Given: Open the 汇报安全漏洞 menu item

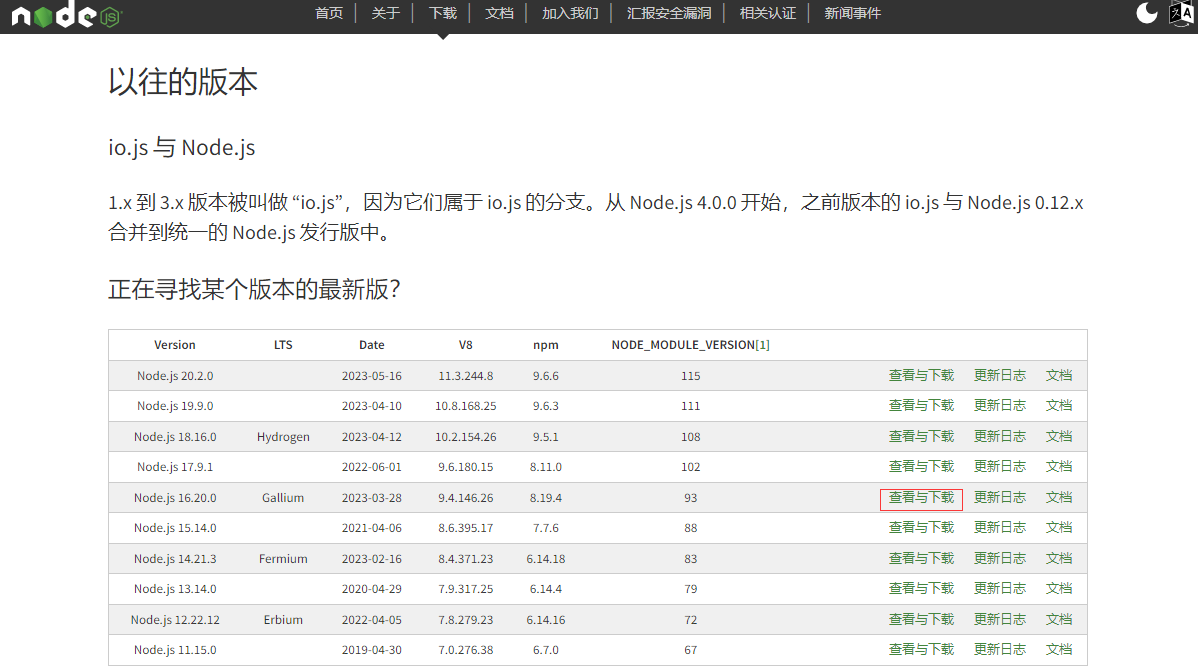Looking at the screenshot, I should coord(669,13).
